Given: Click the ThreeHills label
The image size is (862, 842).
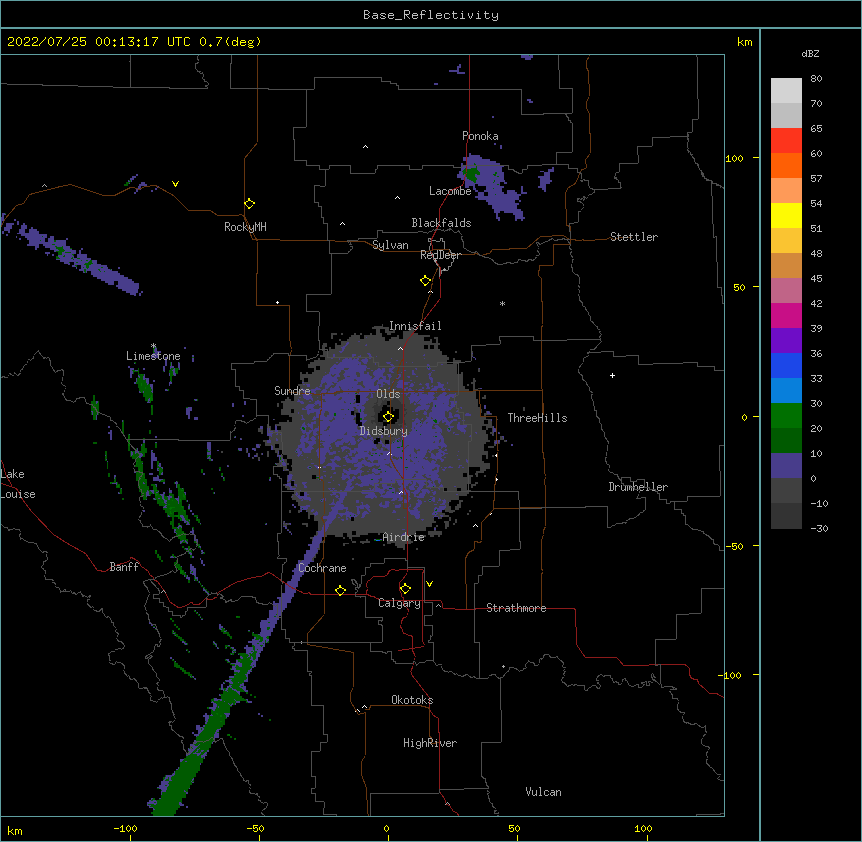Looking at the screenshot, I should (537, 418).
